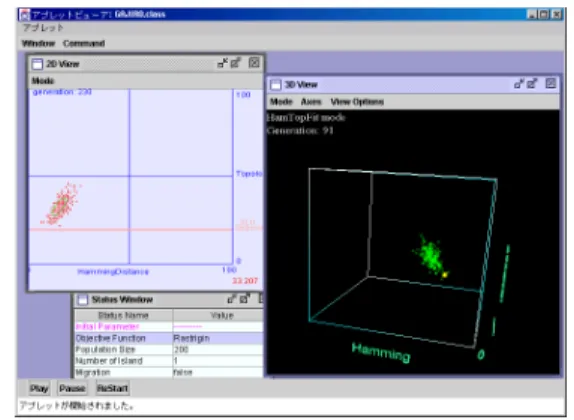Iconify the Status Window panel
Viewport: 574px width, 420px height.
(231, 299)
